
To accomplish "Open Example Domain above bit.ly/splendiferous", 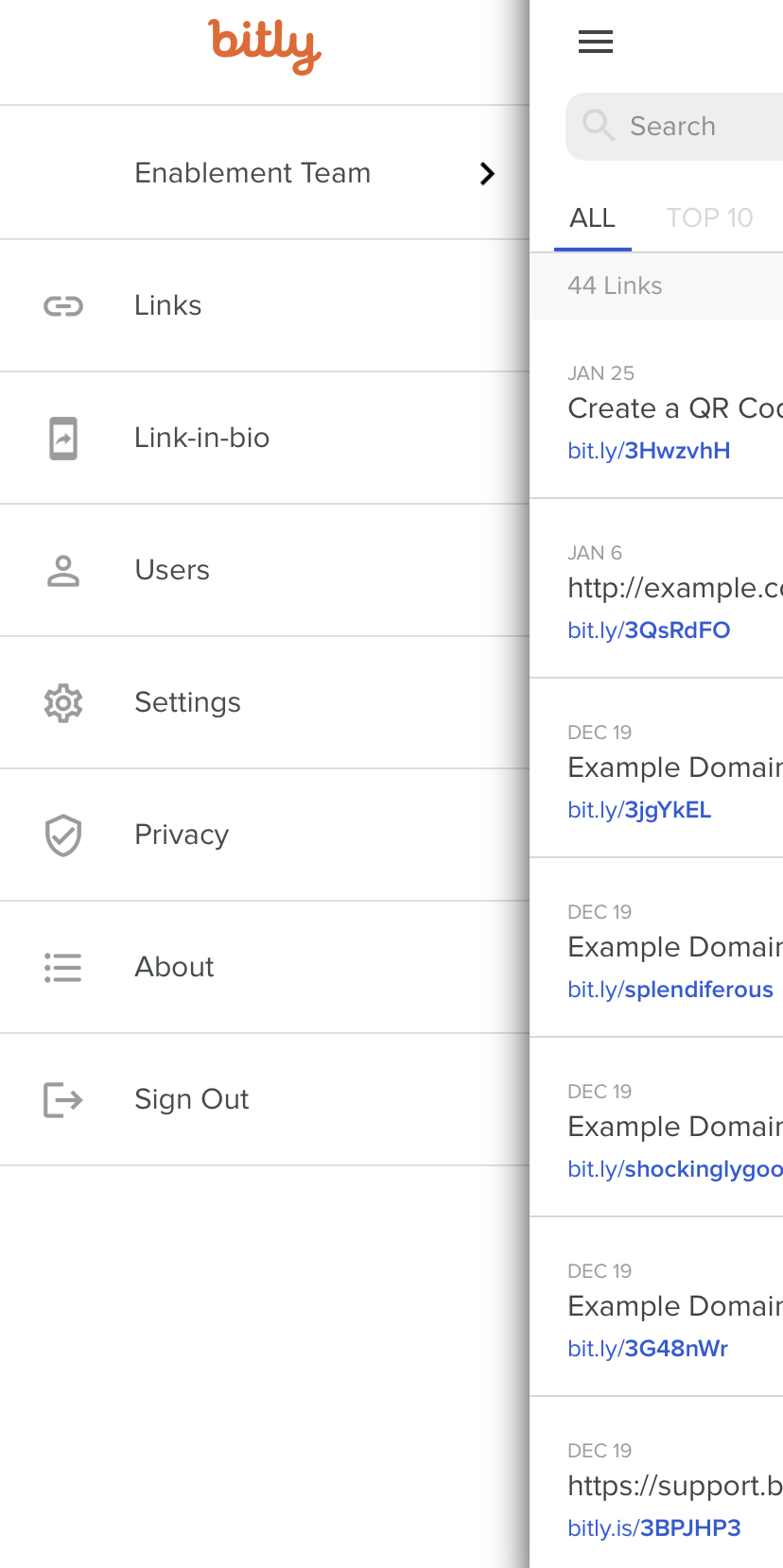I will coord(675,947).
